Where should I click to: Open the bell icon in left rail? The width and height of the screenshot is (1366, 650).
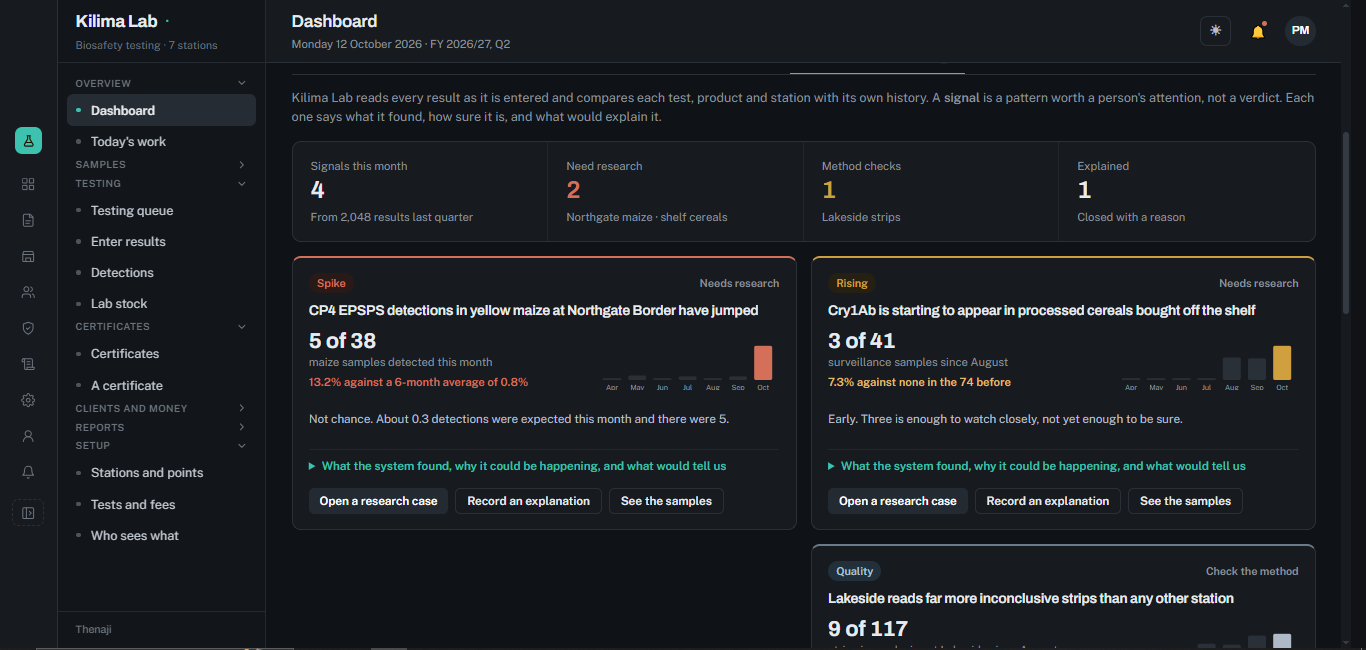(x=28, y=472)
